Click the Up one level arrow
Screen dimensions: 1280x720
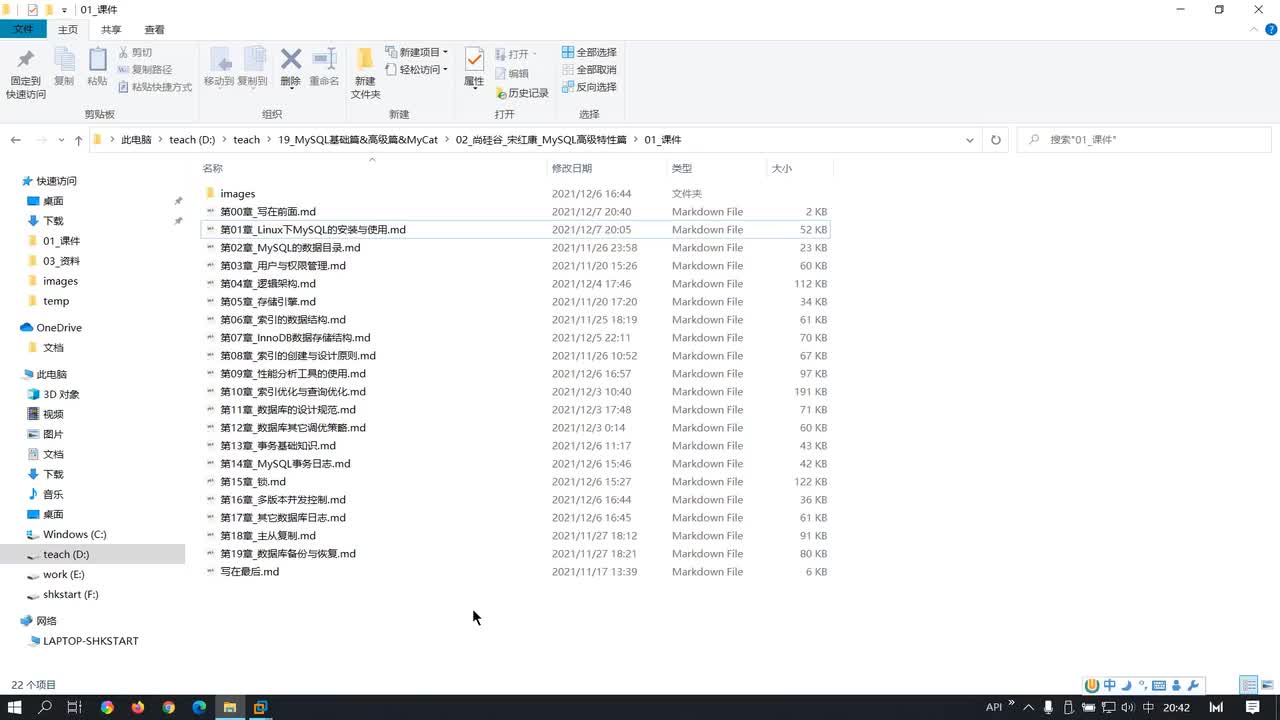pyautogui.click(x=78, y=140)
